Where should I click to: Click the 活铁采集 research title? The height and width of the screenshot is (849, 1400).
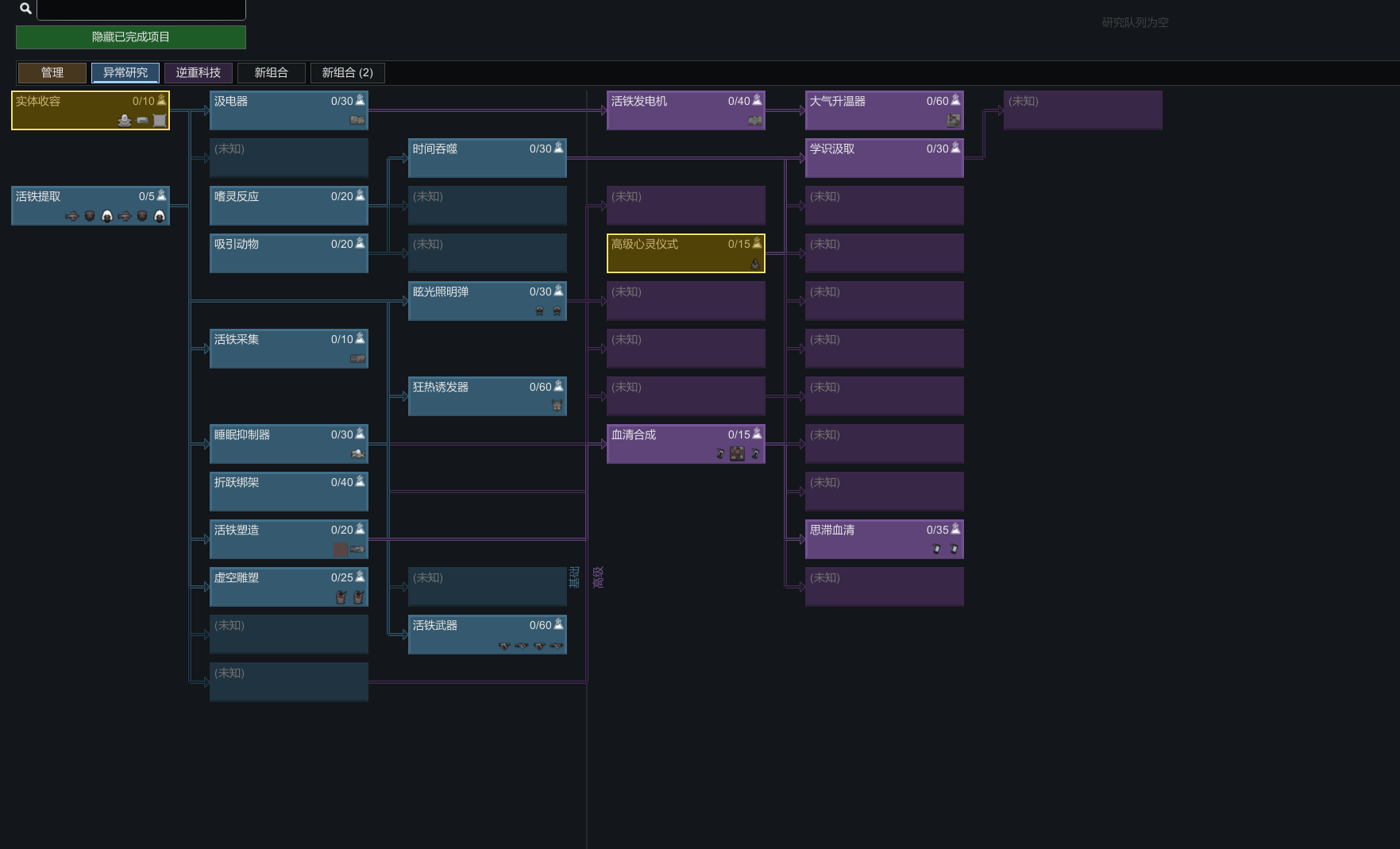(237, 339)
